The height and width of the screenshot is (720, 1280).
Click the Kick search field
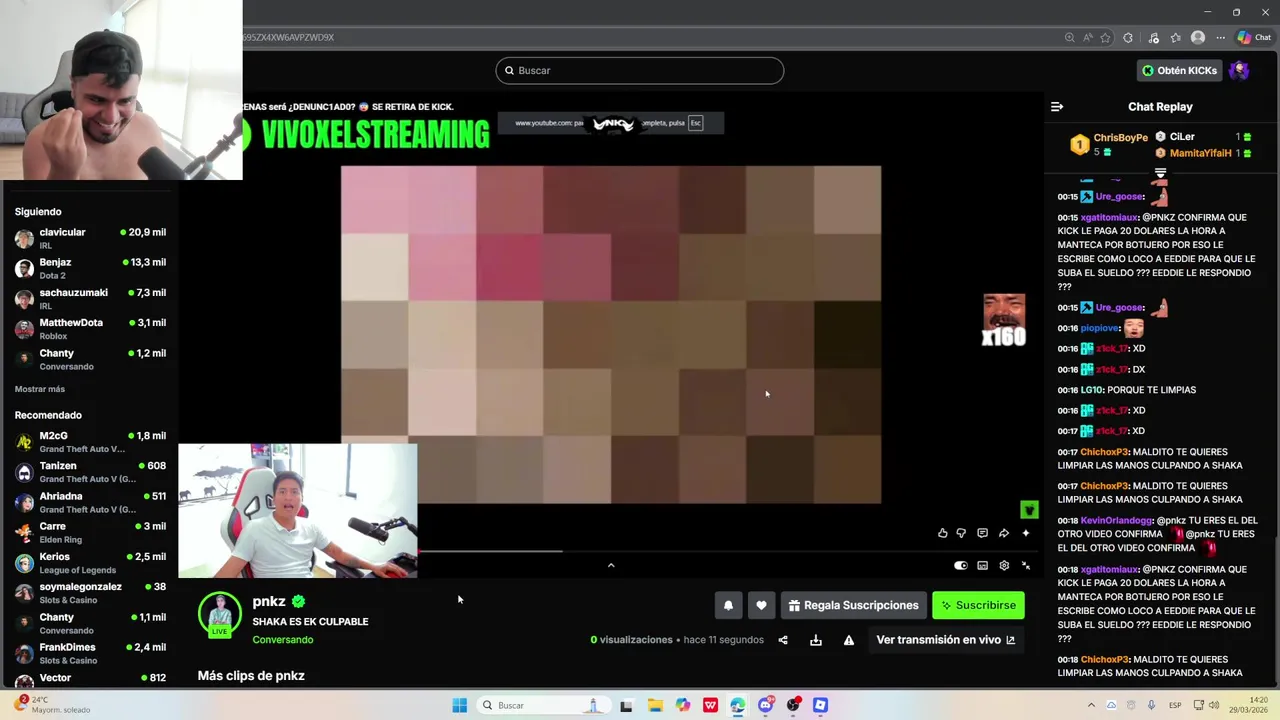click(639, 70)
